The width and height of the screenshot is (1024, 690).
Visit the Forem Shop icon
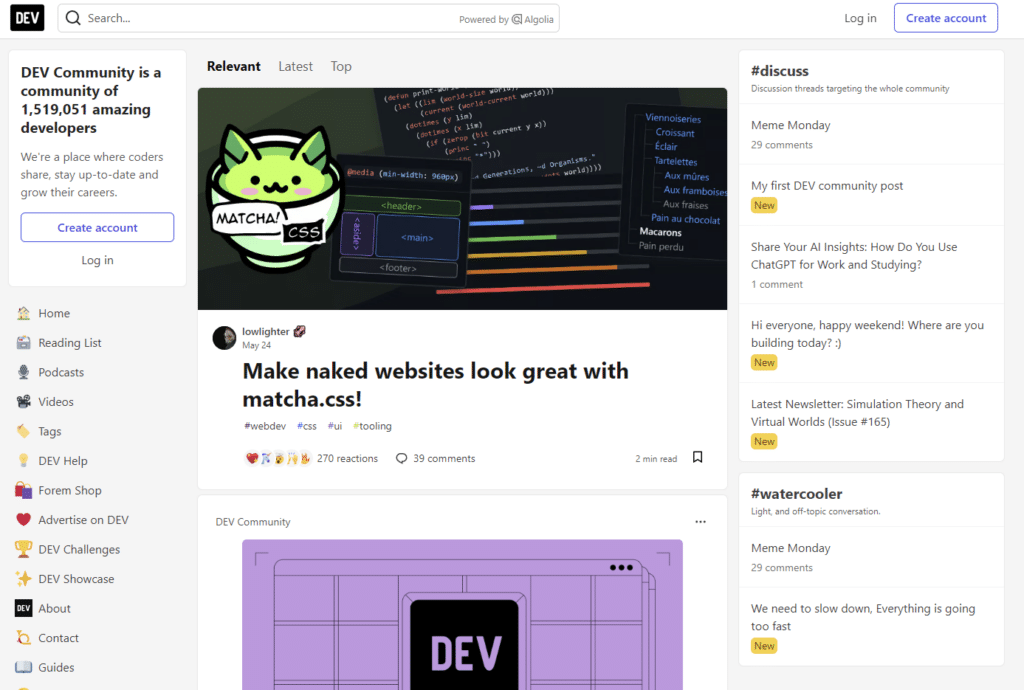[x=22, y=489]
